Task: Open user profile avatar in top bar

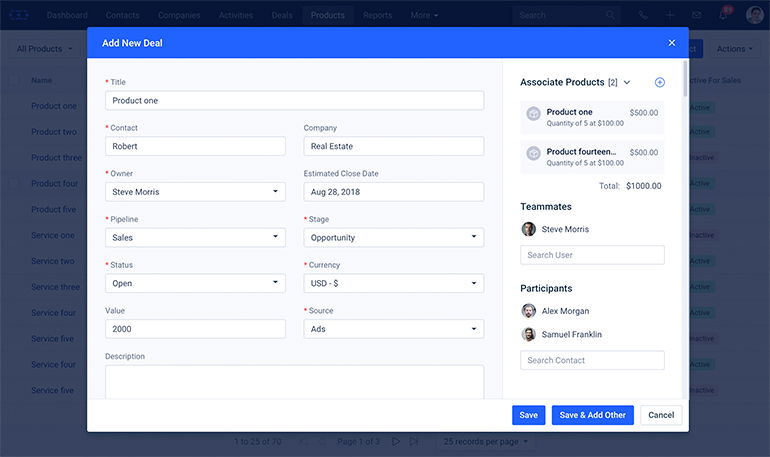Action: [755, 15]
